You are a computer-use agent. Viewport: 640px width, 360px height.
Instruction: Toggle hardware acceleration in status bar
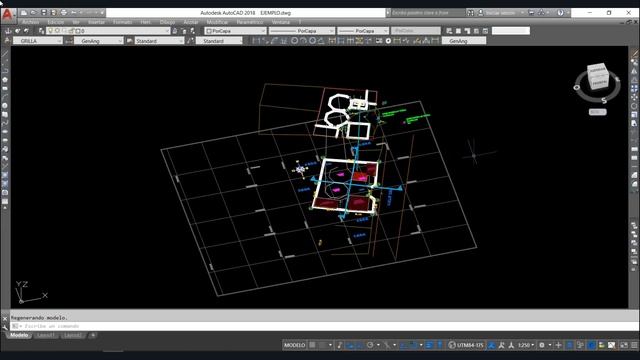pos(591,345)
